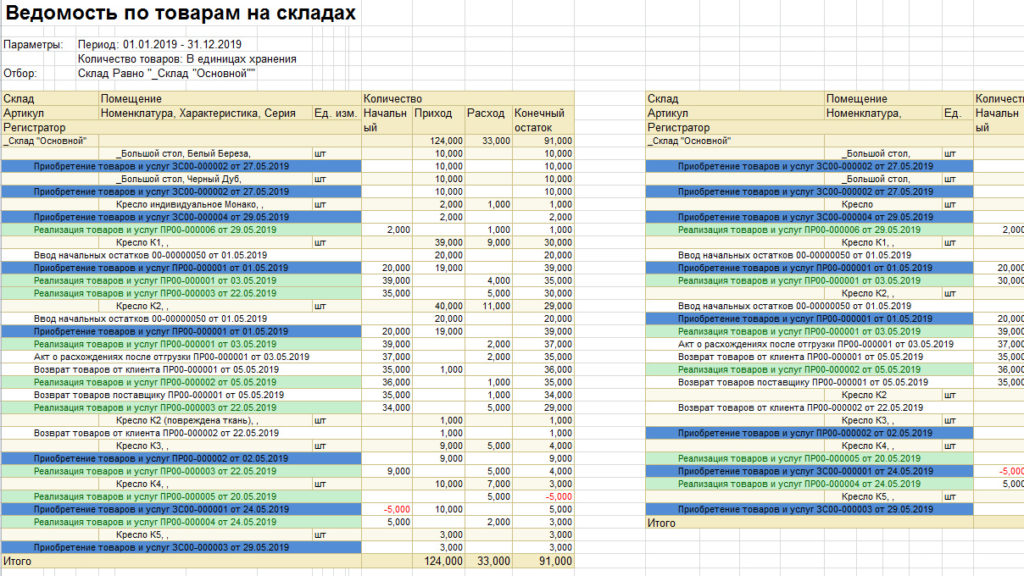Select the "Параметры:" label
The height and width of the screenshot is (576, 1024).
(x=33, y=44)
